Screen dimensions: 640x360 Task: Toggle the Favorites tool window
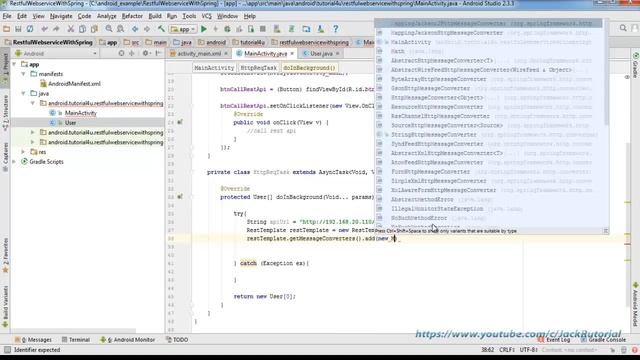pyautogui.click(x=5, y=255)
